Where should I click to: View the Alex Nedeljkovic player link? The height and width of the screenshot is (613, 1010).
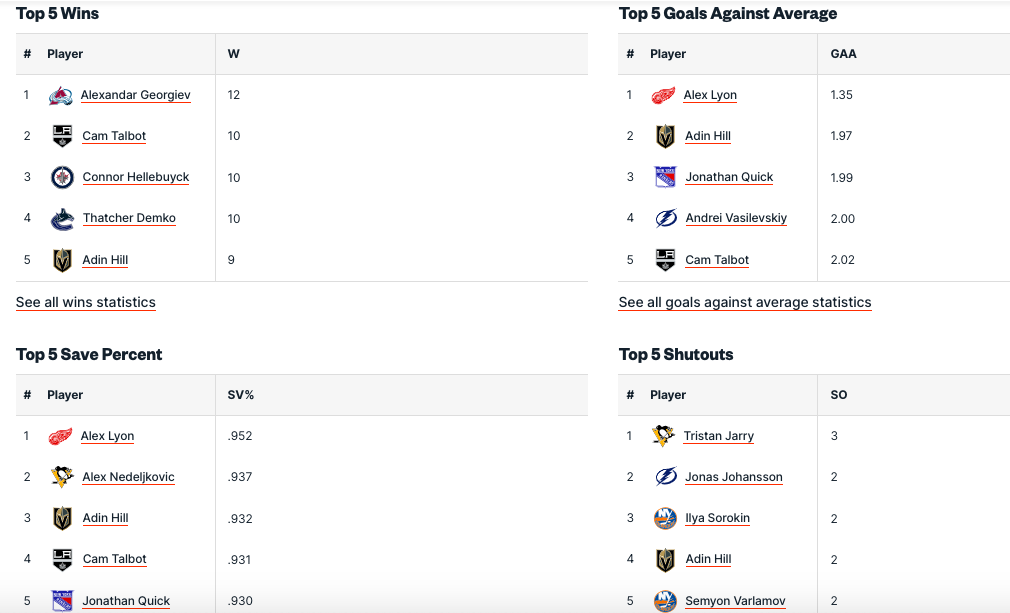(x=129, y=477)
